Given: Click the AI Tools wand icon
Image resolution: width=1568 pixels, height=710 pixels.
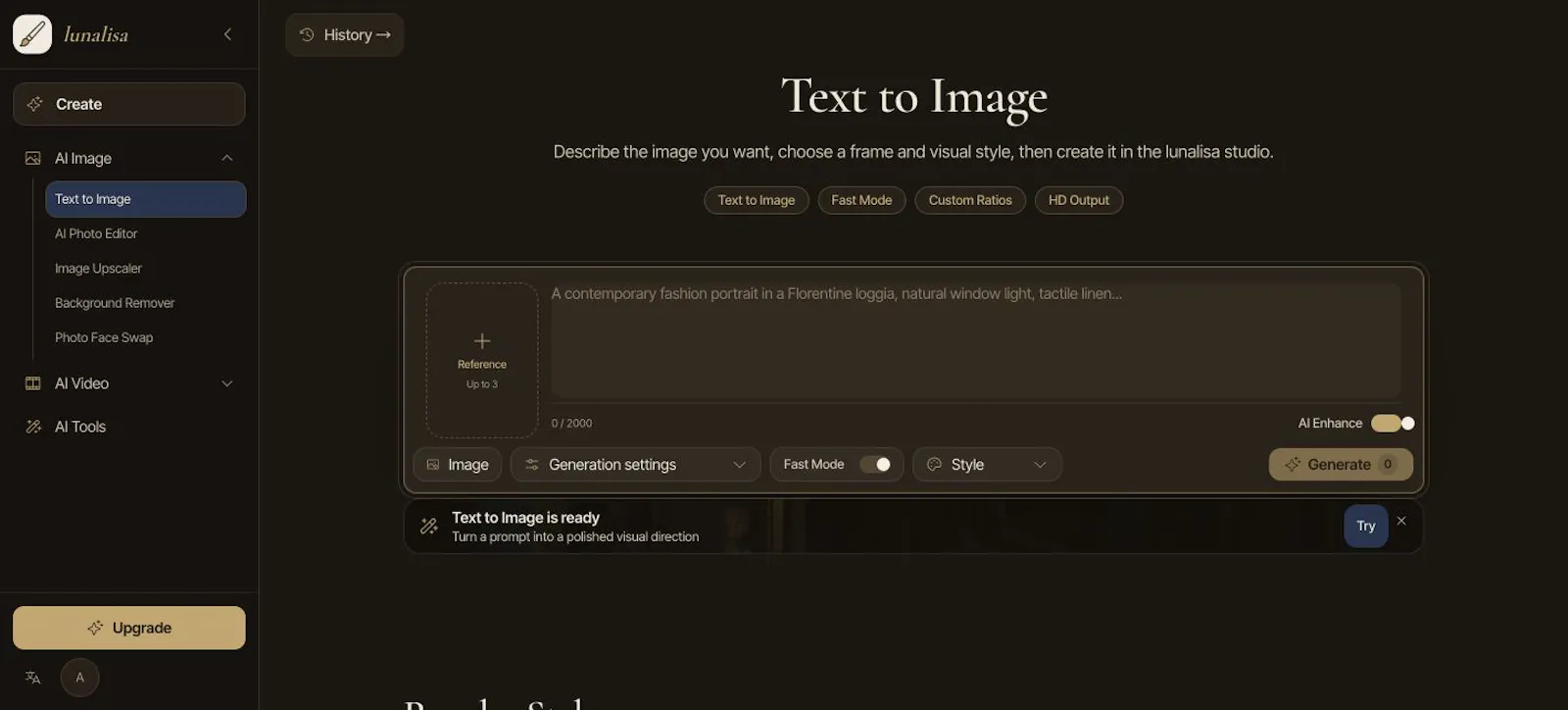Looking at the screenshot, I should click(33, 427).
